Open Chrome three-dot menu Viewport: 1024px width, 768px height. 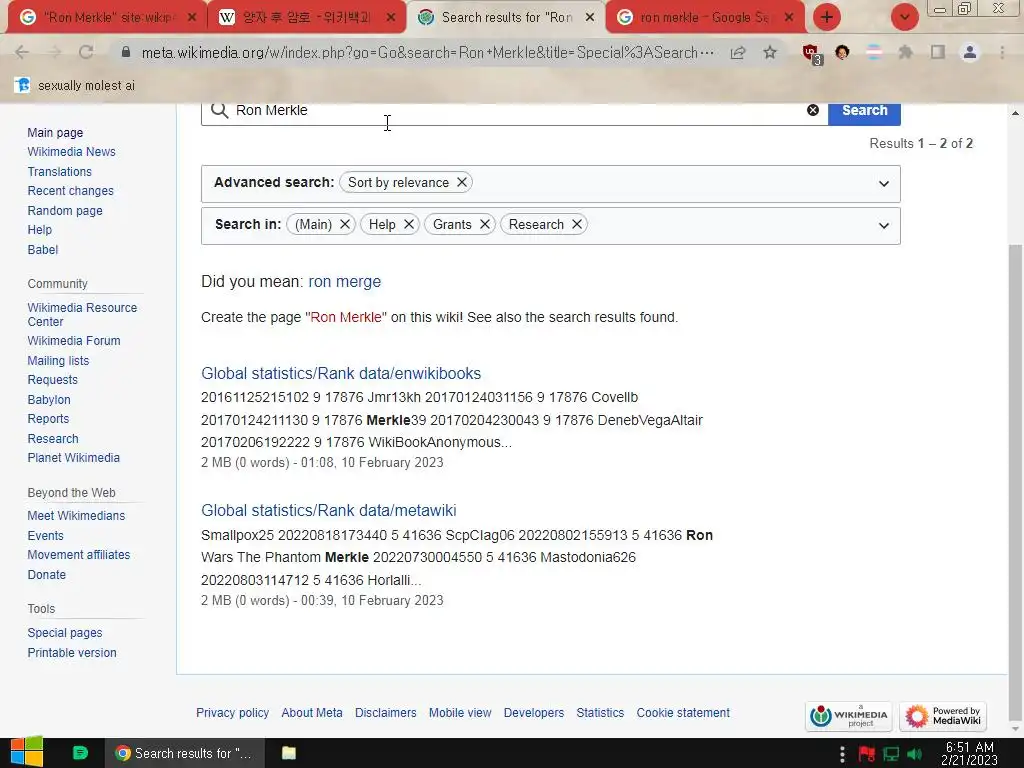[1002, 52]
